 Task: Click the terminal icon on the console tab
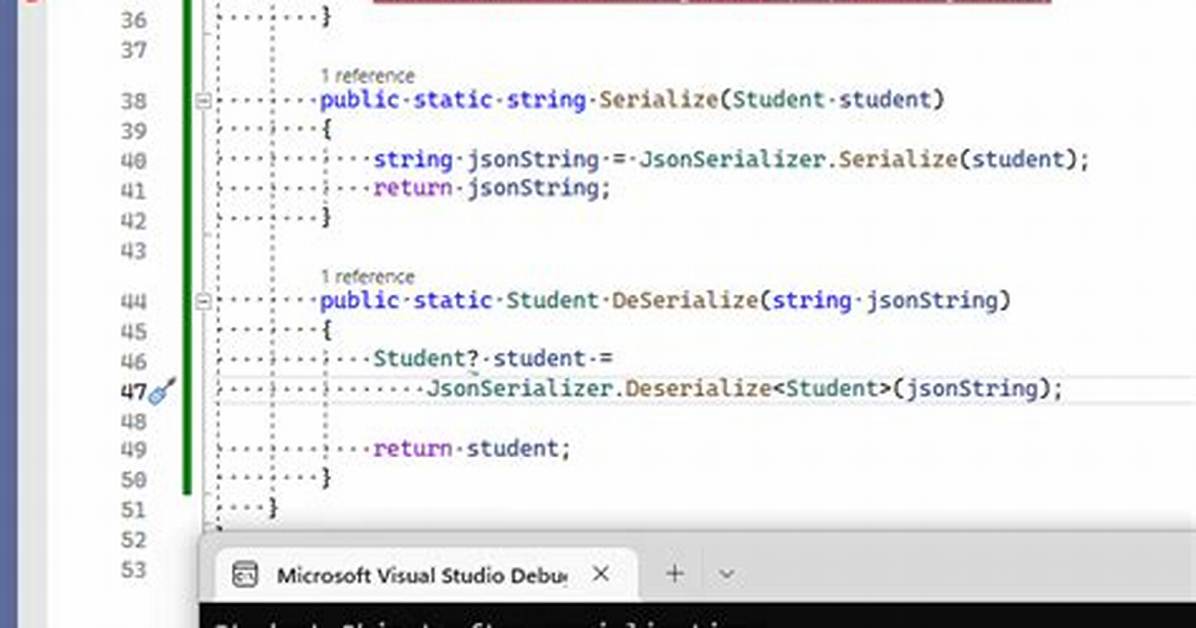[x=245, y=575]
